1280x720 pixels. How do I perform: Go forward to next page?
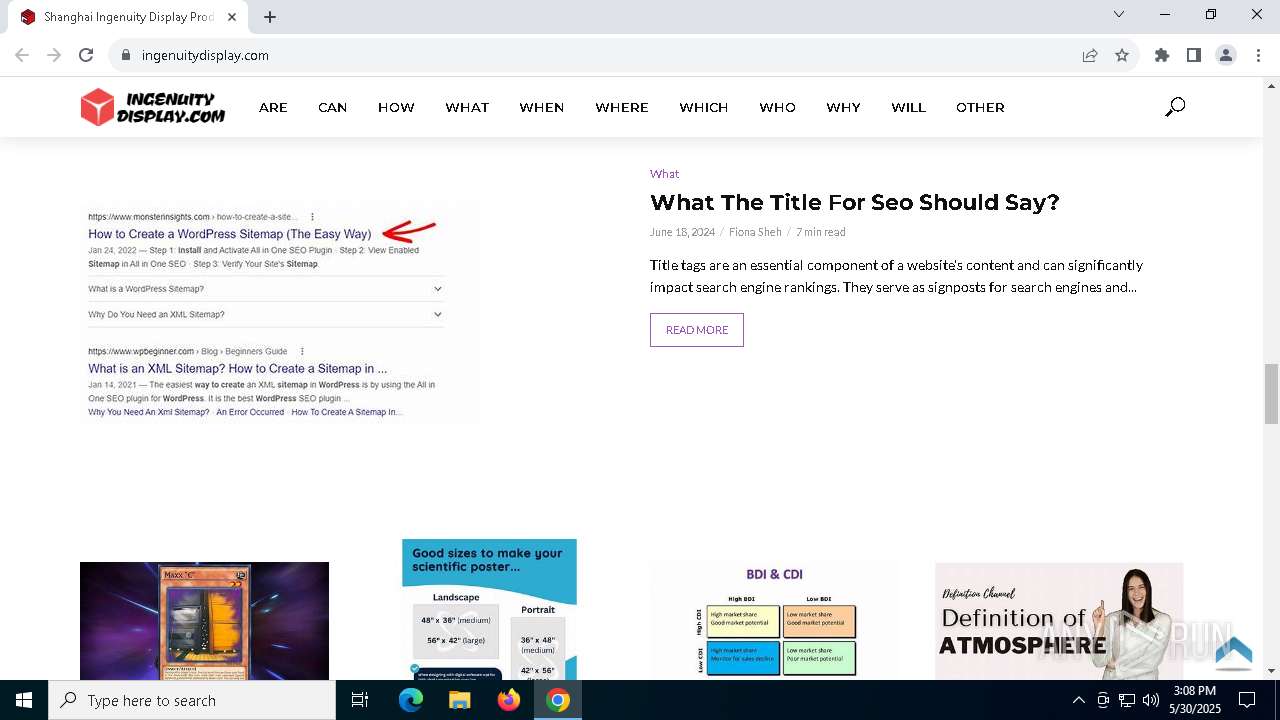pos(54,55)
